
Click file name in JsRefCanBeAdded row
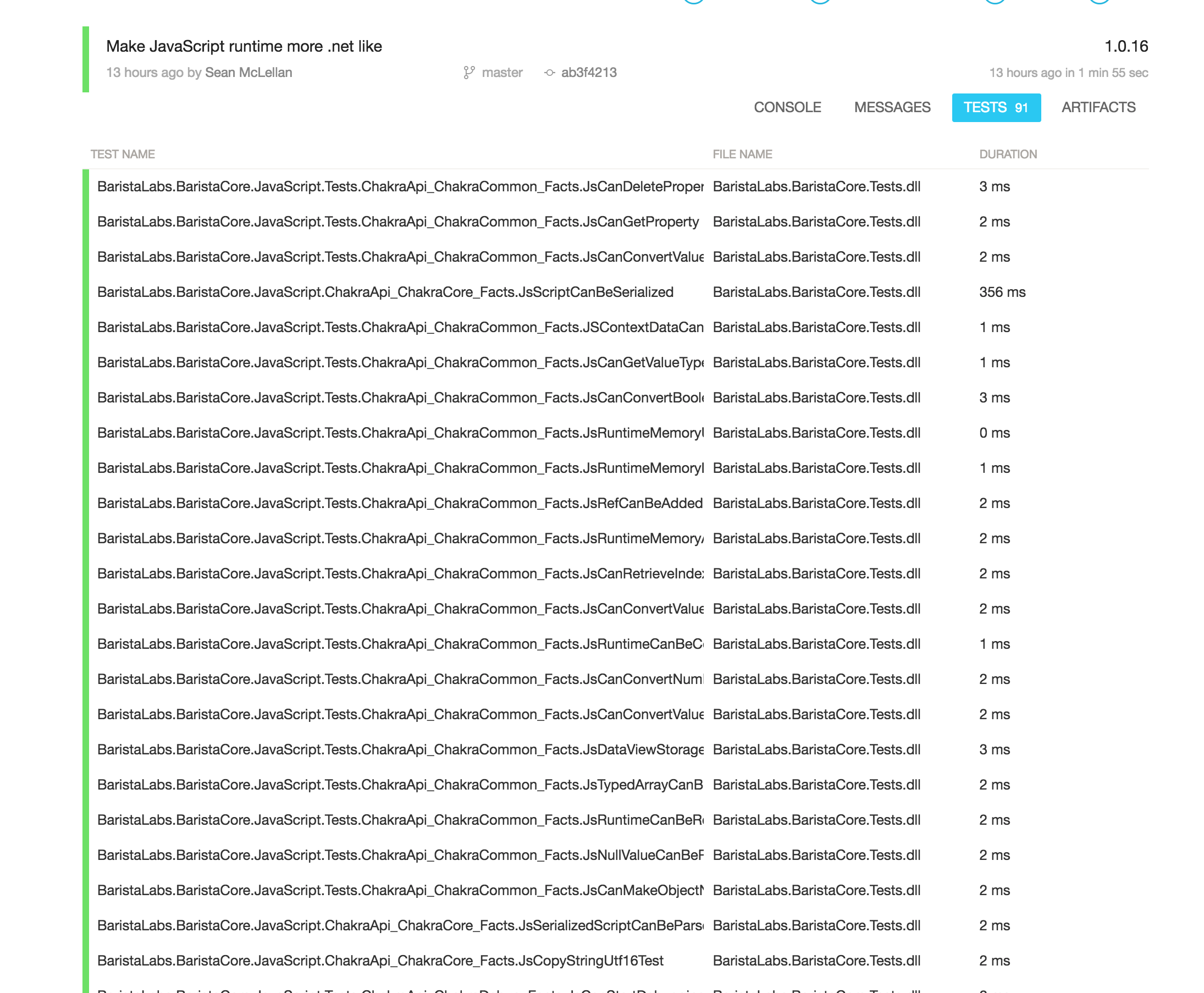pyautogui.click(x=816, y=503)
